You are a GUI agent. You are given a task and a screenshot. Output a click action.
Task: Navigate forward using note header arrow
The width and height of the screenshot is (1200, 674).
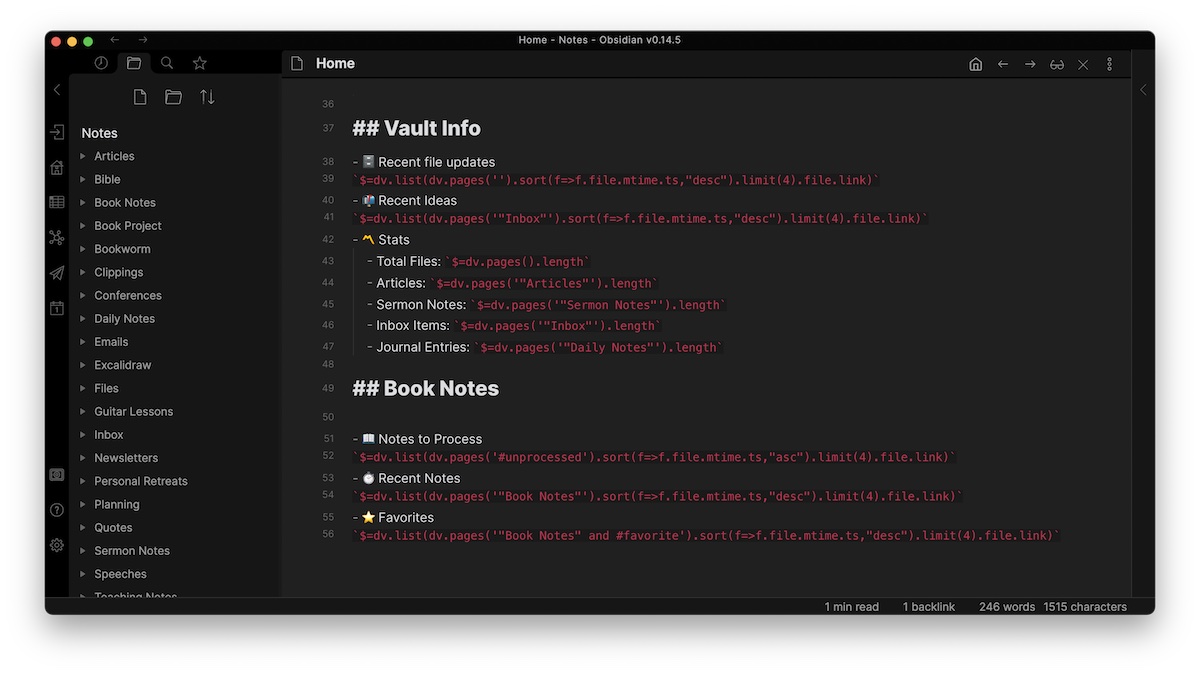[x=1030, y=64]
